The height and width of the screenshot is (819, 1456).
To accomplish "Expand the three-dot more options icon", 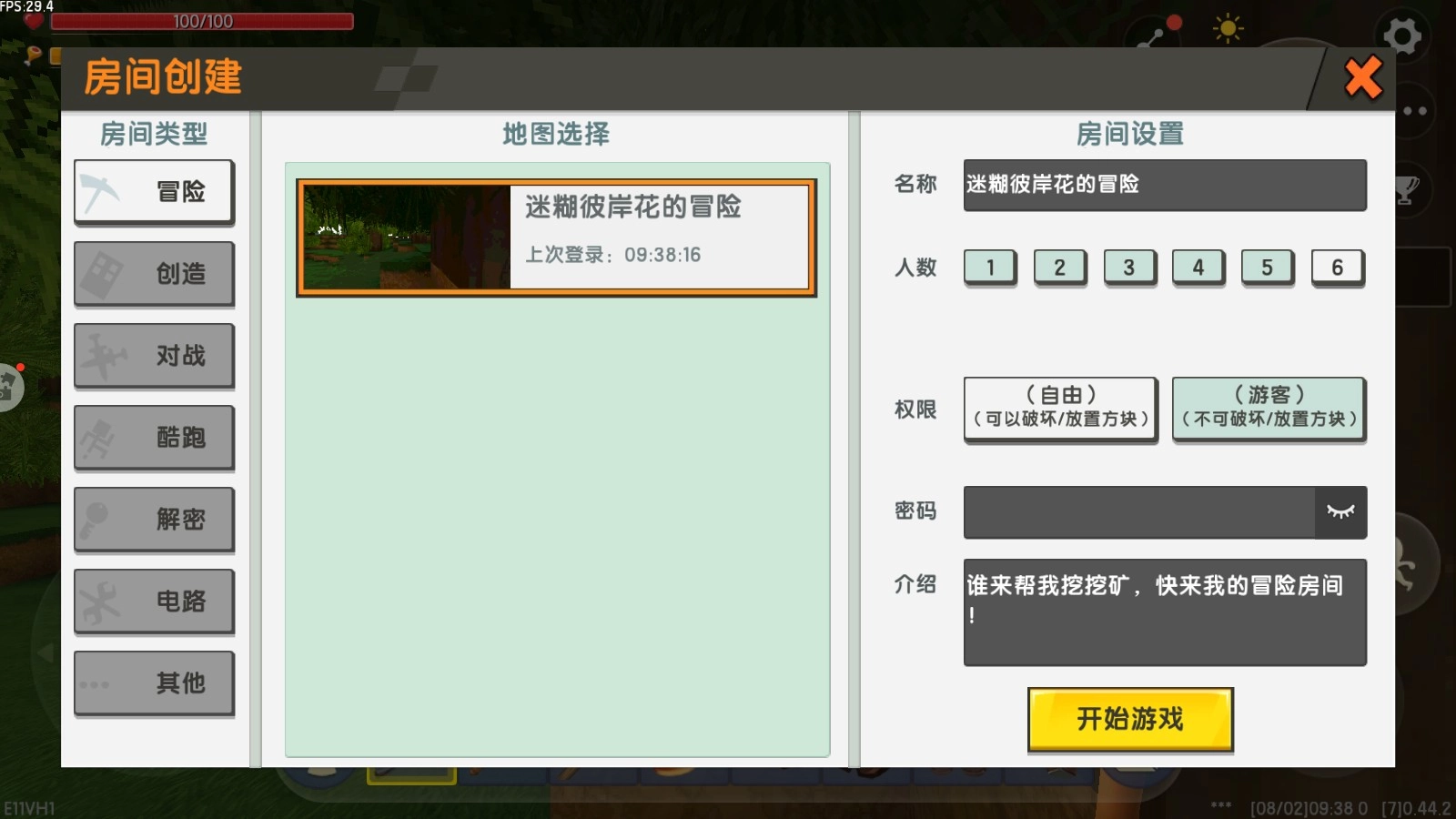I will click(x=1415, y=111).
